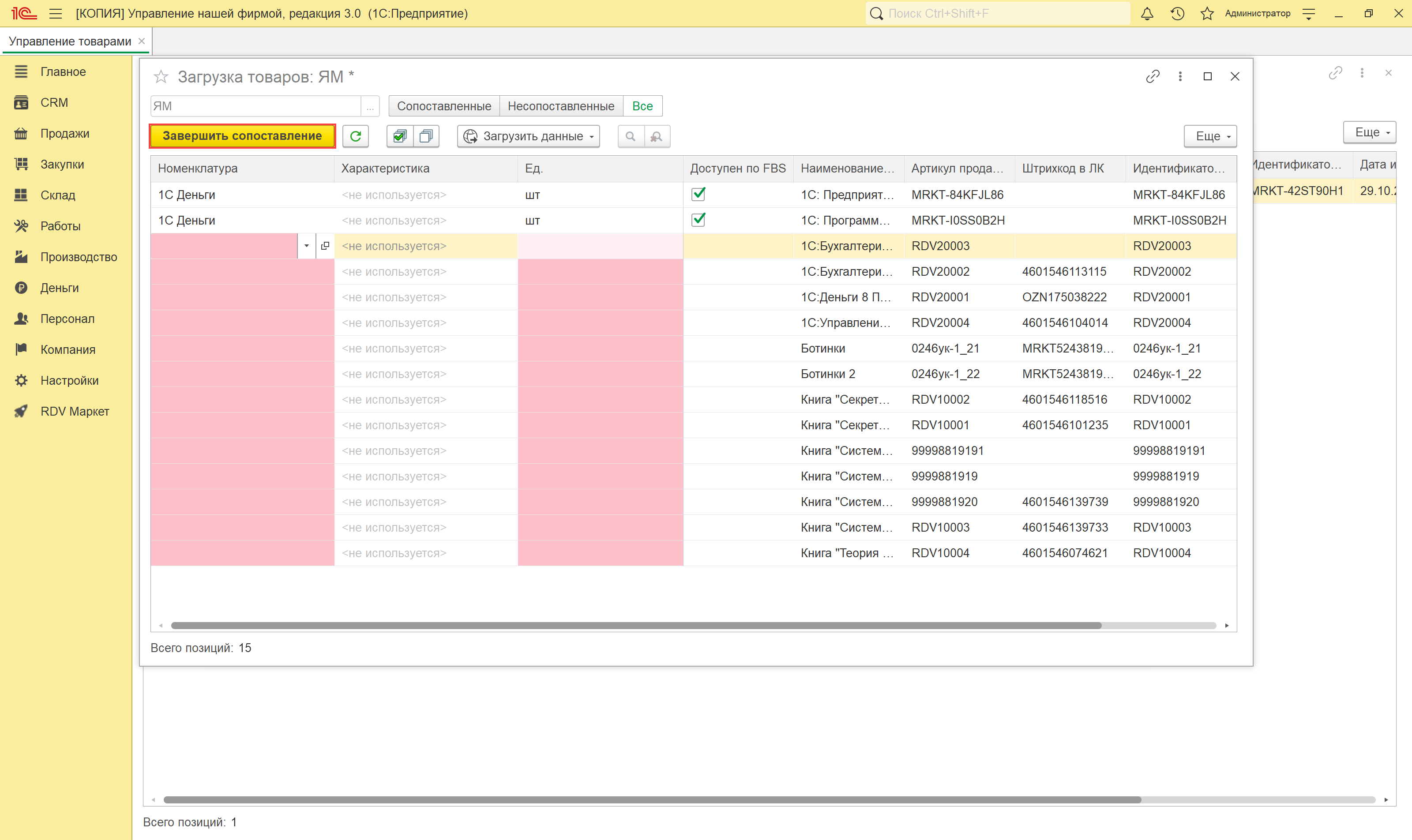Screen dimensions: 1412x840
Task: Click the dialog's horizontal scrollbar
Action: [635, 626]
